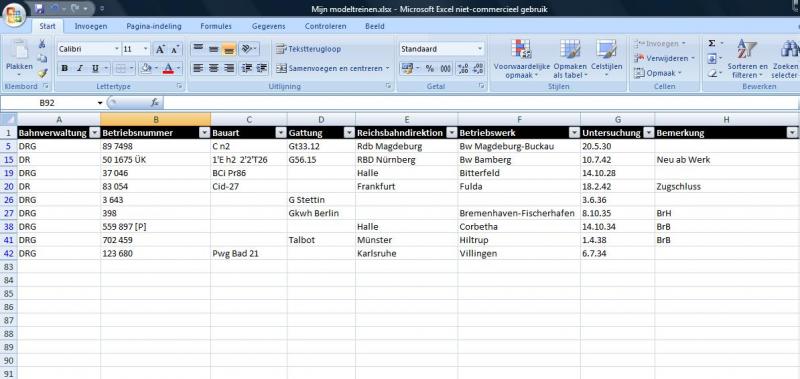The image size is (800, 379).
Task: Select column B header
Action: coord(156,119)
